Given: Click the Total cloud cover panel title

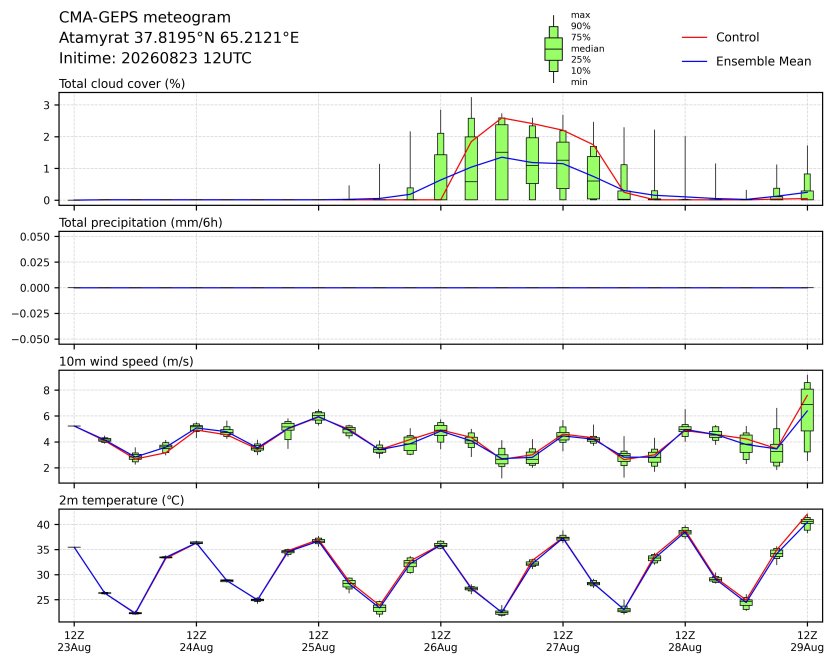Looking at the screenshot, I should pos(122,84).
